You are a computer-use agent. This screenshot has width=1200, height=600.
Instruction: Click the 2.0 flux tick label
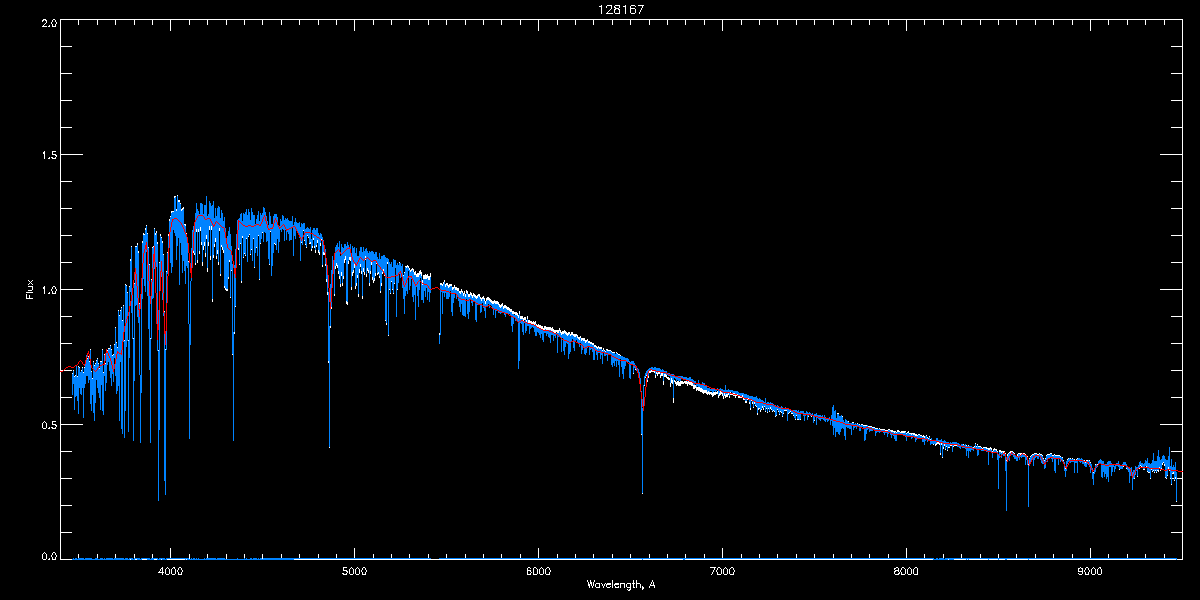49,22
